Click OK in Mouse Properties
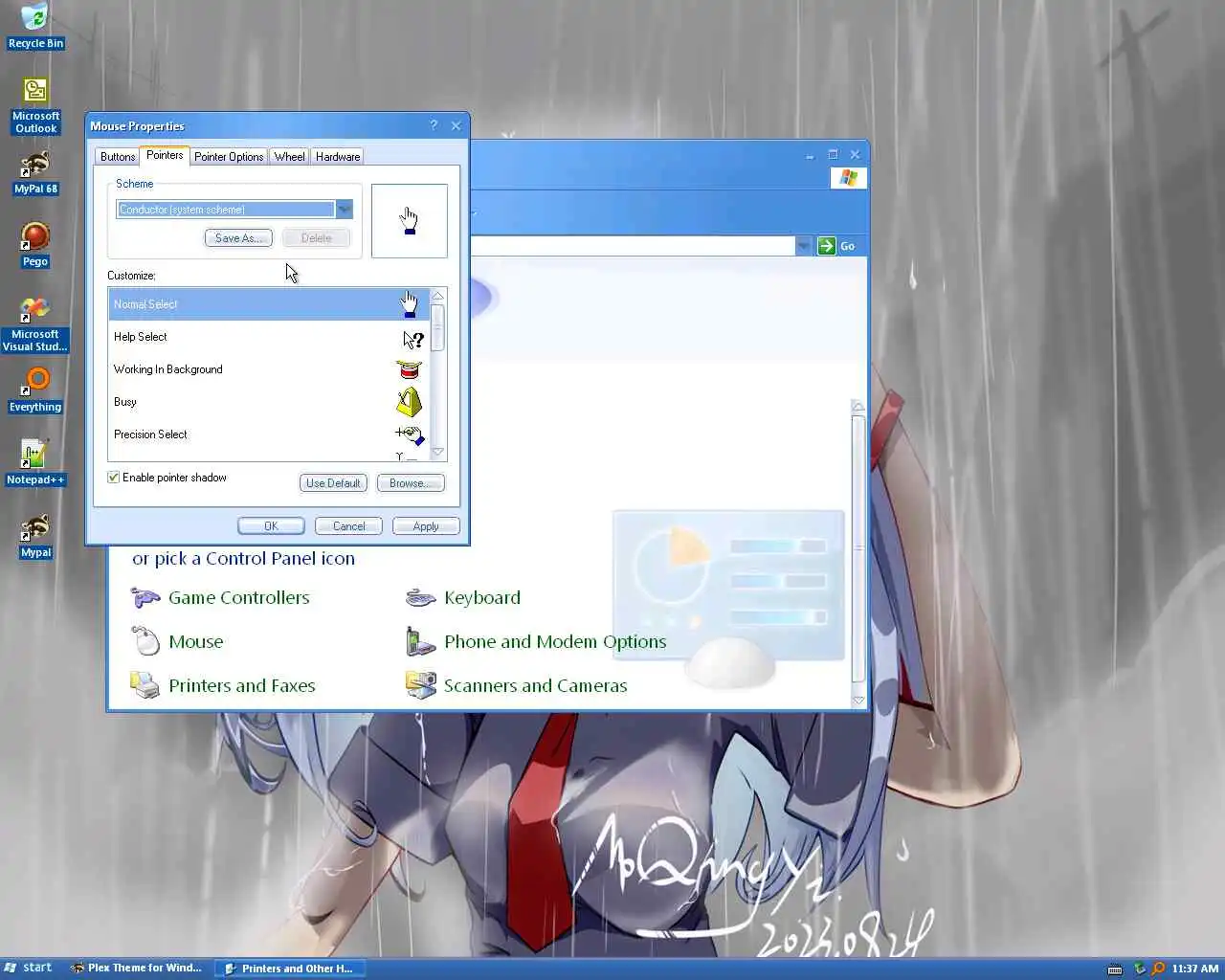 (x=271, y=526)
